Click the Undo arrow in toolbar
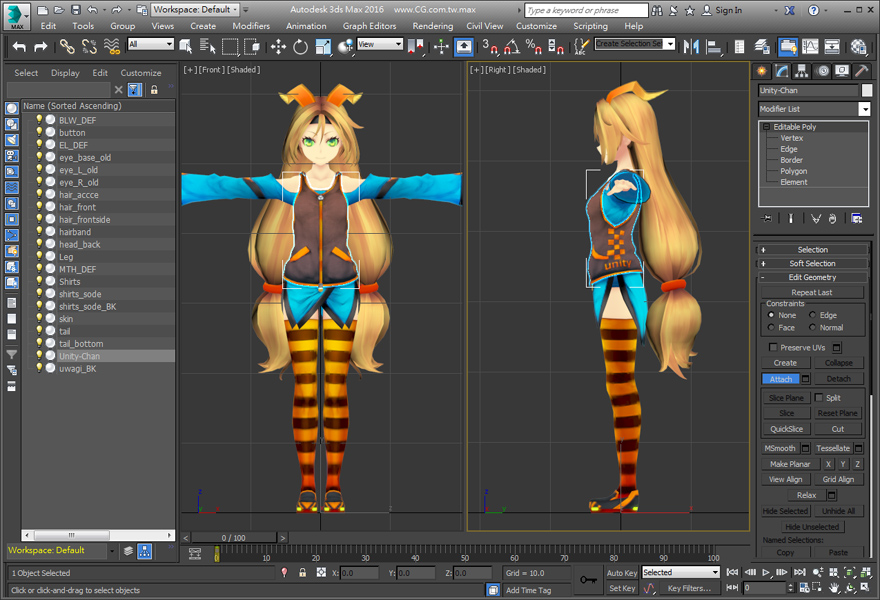 point(18,46)
